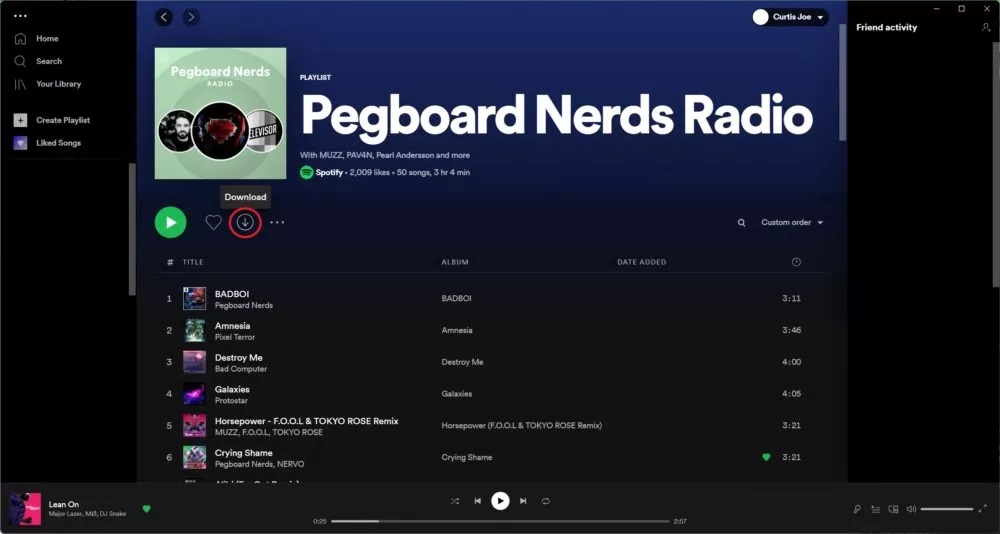This screenshot has height=534, width=1000.
Task: Enter full screen with the expand icon
Action: (x=982, y=508)
